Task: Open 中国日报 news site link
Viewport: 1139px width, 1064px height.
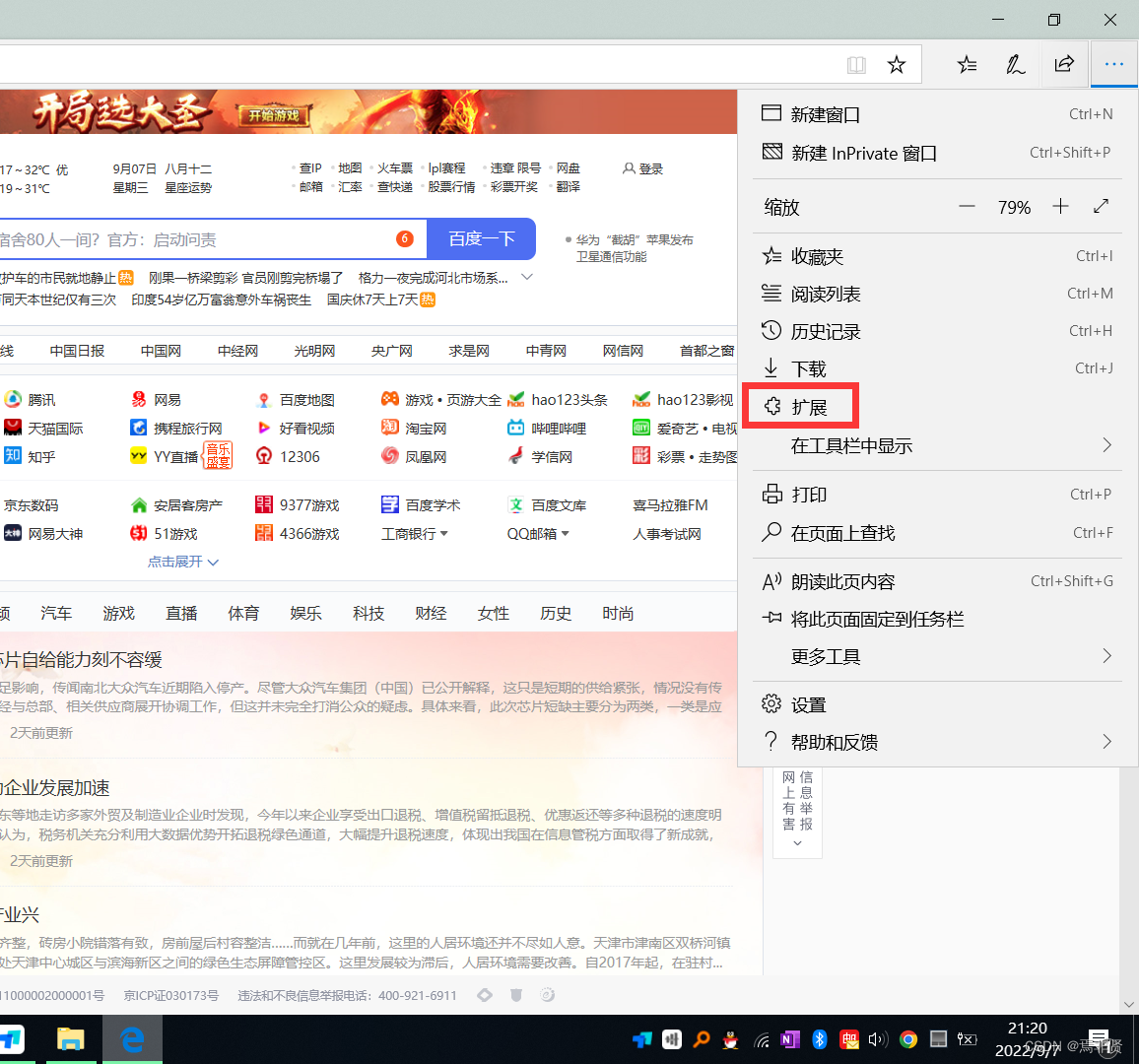Action: (77, 351)
